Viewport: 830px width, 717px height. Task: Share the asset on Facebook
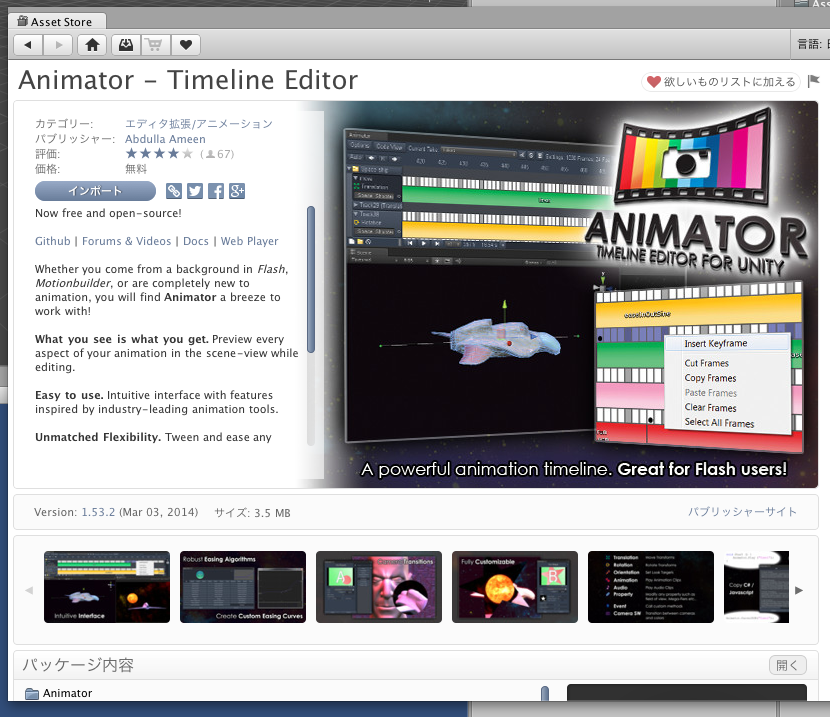(x=216, y=191)
